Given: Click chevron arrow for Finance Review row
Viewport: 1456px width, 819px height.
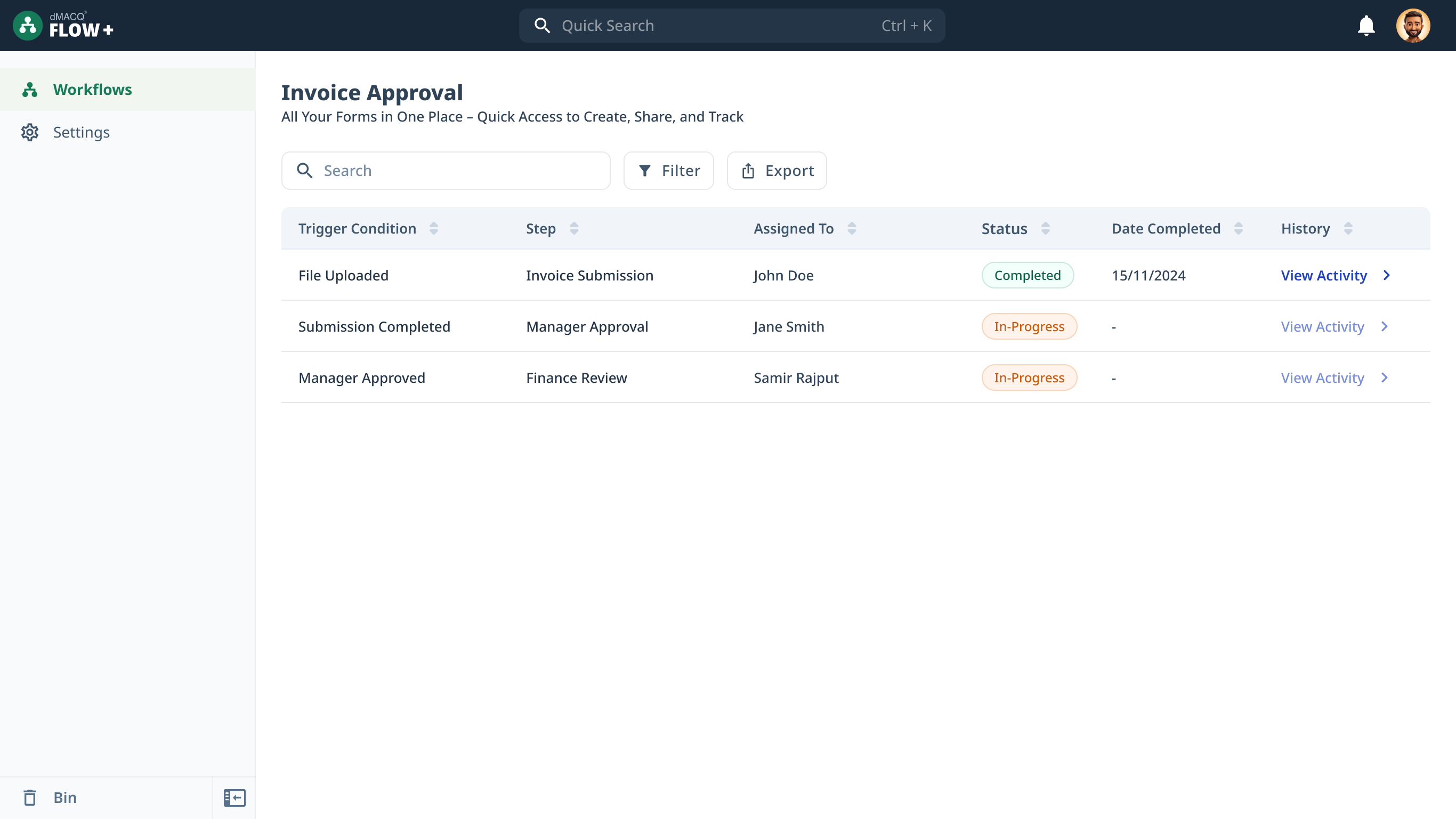Looking at the screenshot, I should click(1384, 378).
